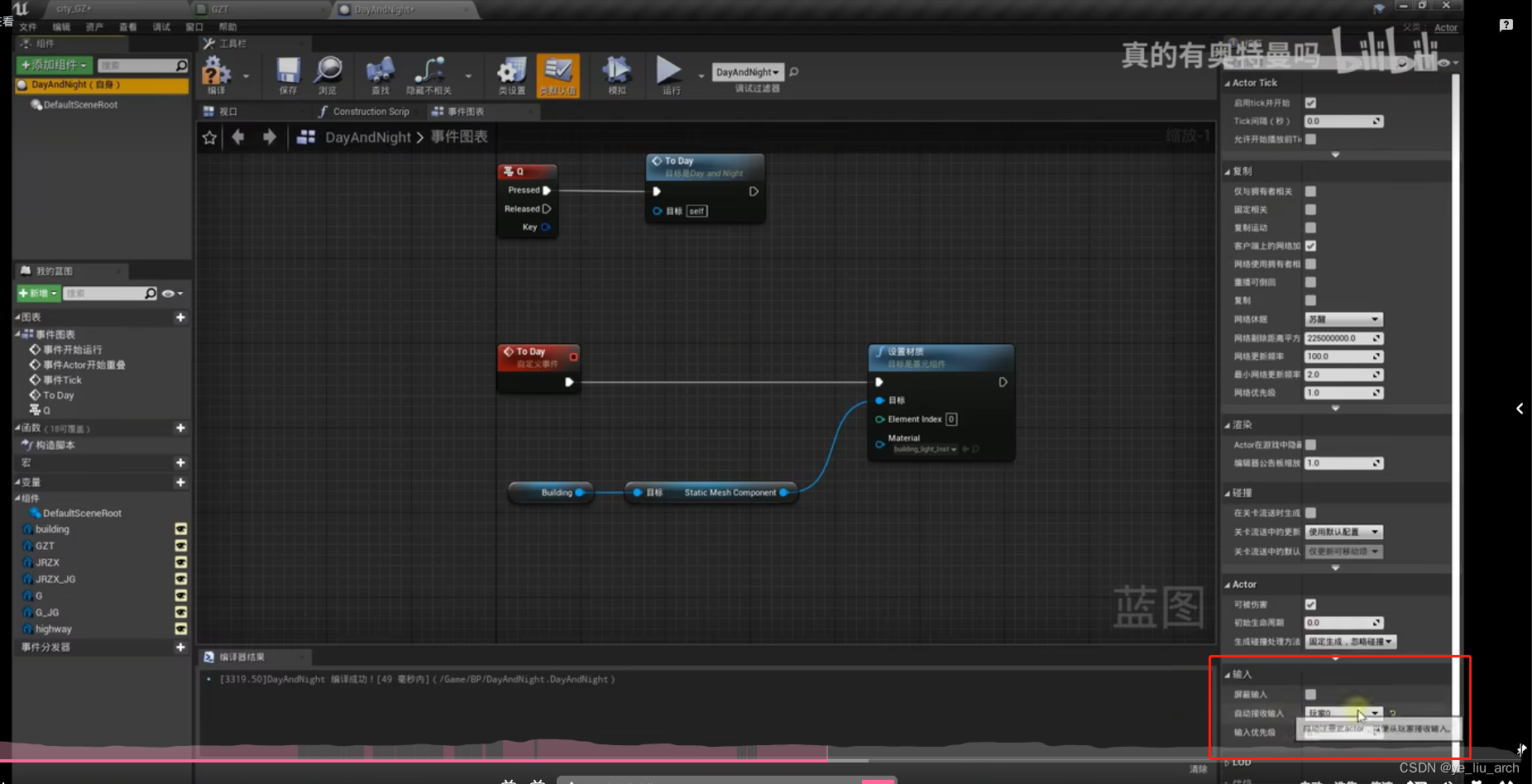Toggle the 客户端上的网络加载 checkbox
This screenshot has width=1532, height=784.
tap(1310, 246)
